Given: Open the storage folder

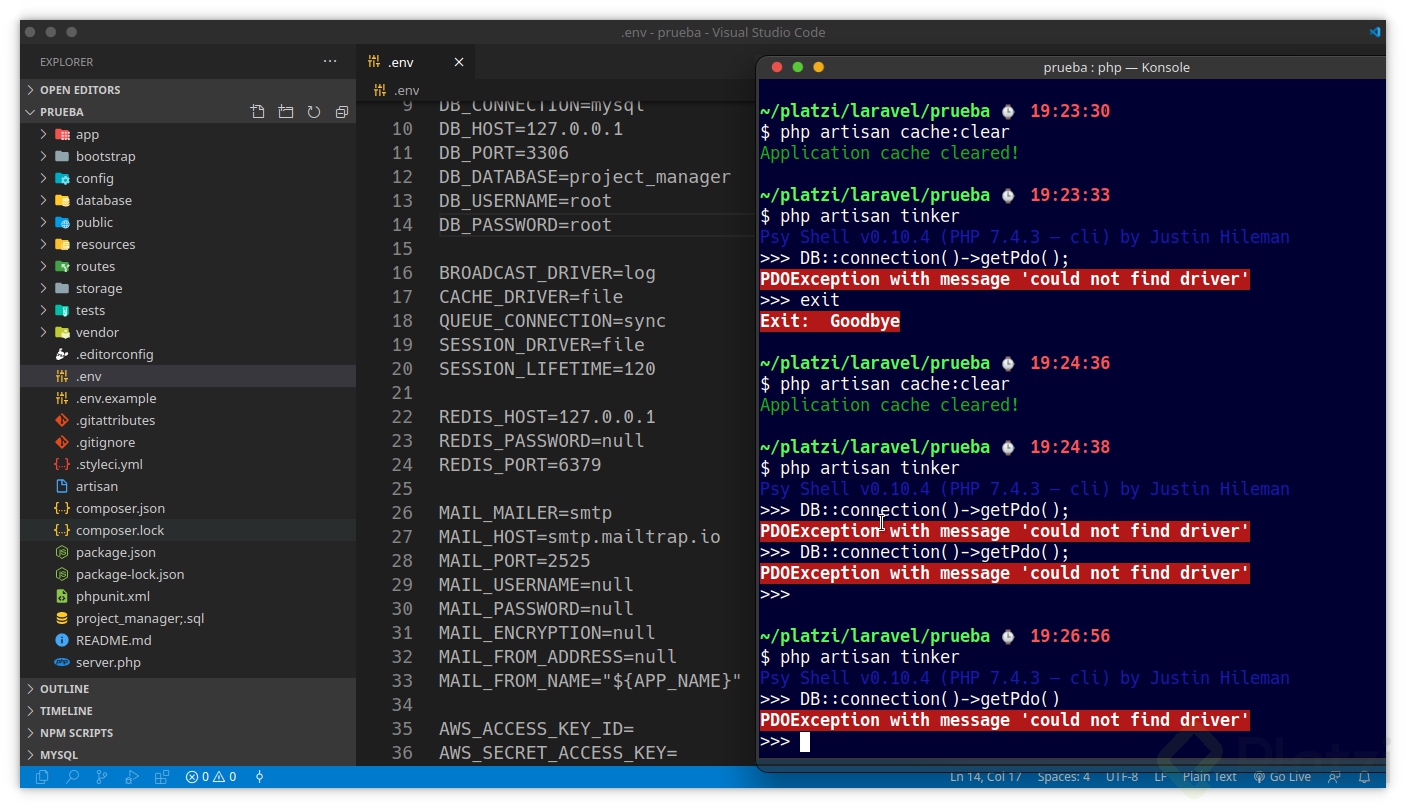Looking at the screenshot, I should point(188,288).
